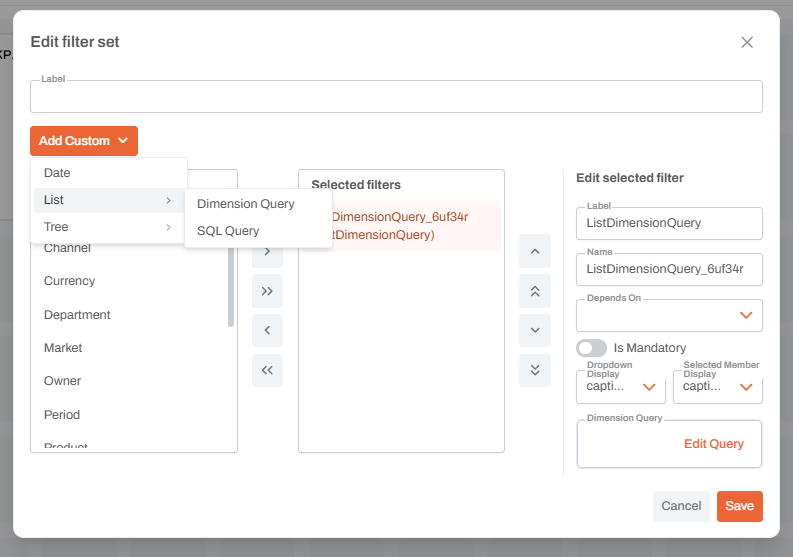This screenshot has width=793, height=557.
Task: Toggle the Is Mandatory switch
Action: tap(591, 348)
